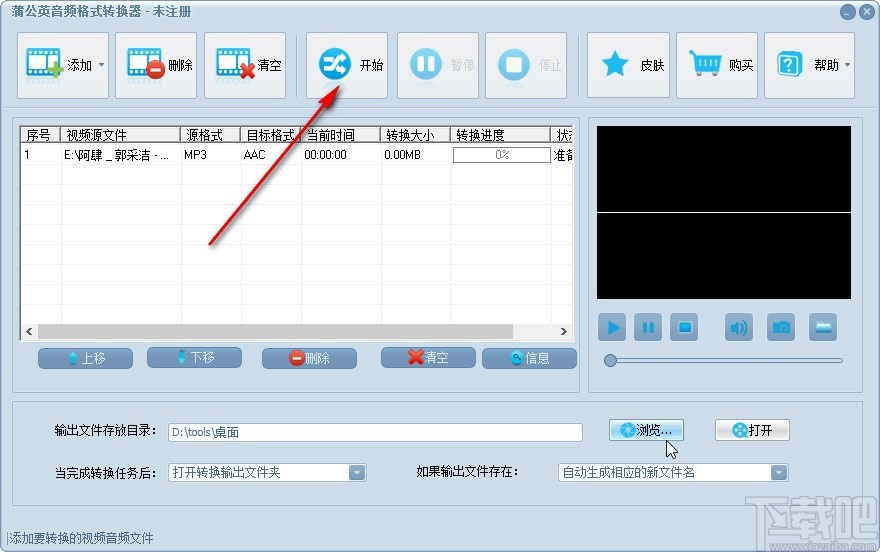Screen dimensions: 880x552
Task: Click the list horizontal scrollbar thumb
Action: point(275,332)
